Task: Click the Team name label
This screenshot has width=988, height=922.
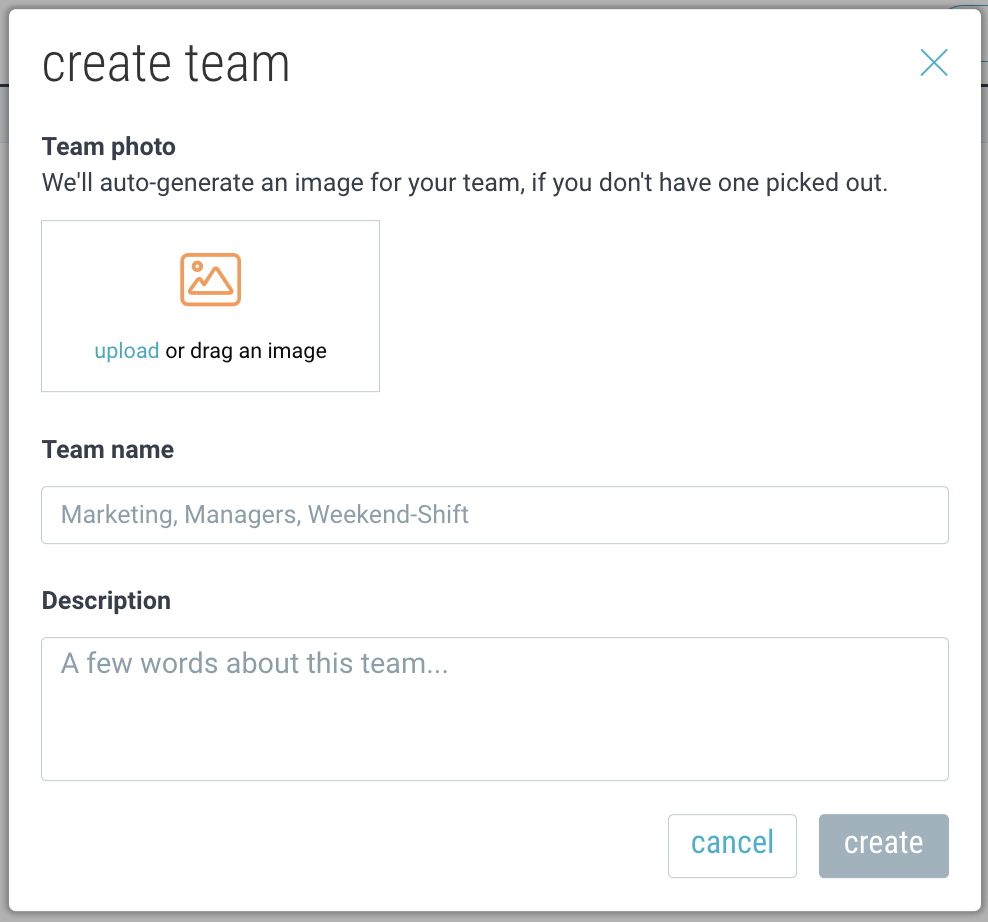Action: (108, 450)
